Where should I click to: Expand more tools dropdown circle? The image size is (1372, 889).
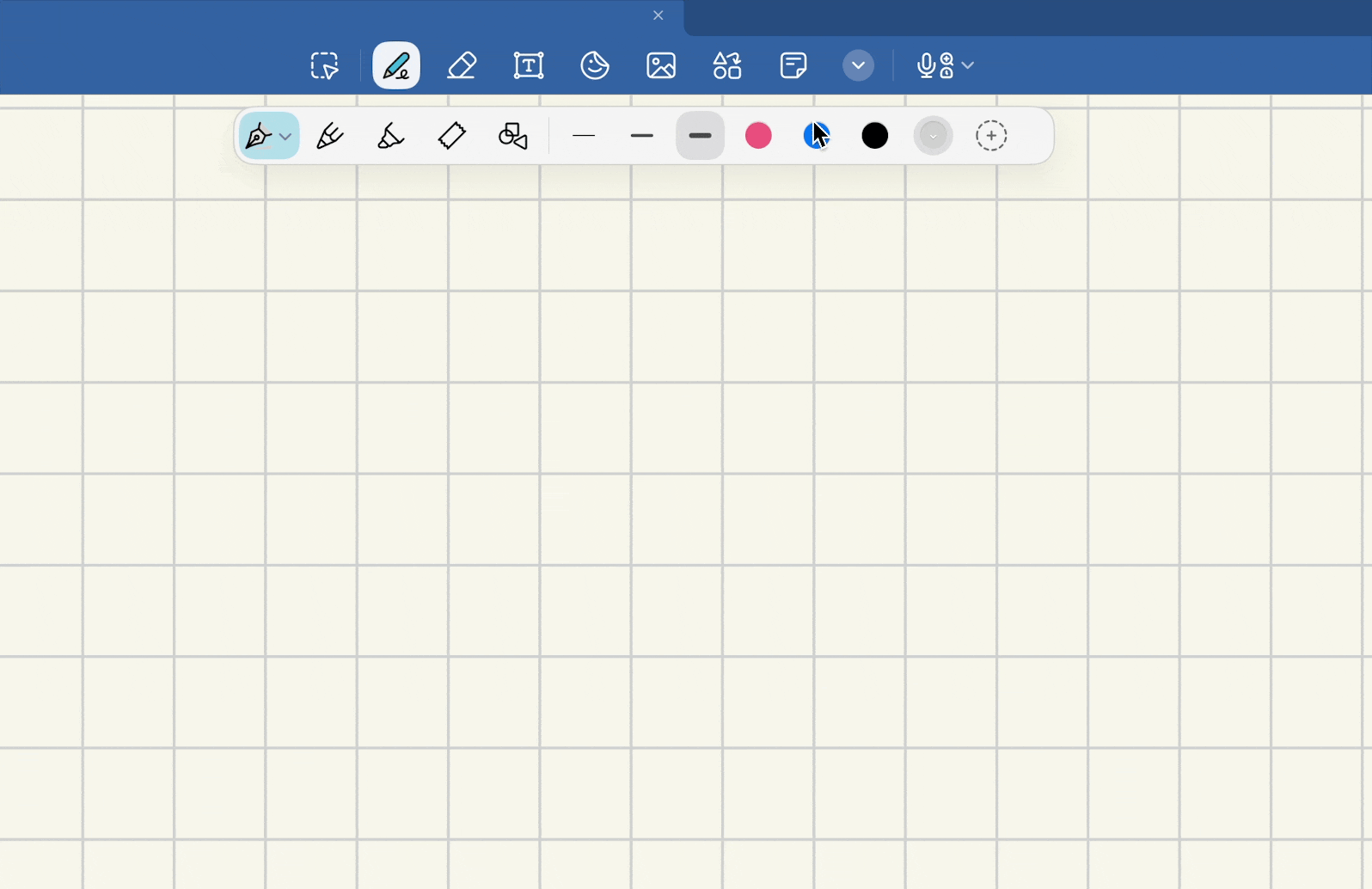(858, 65)
